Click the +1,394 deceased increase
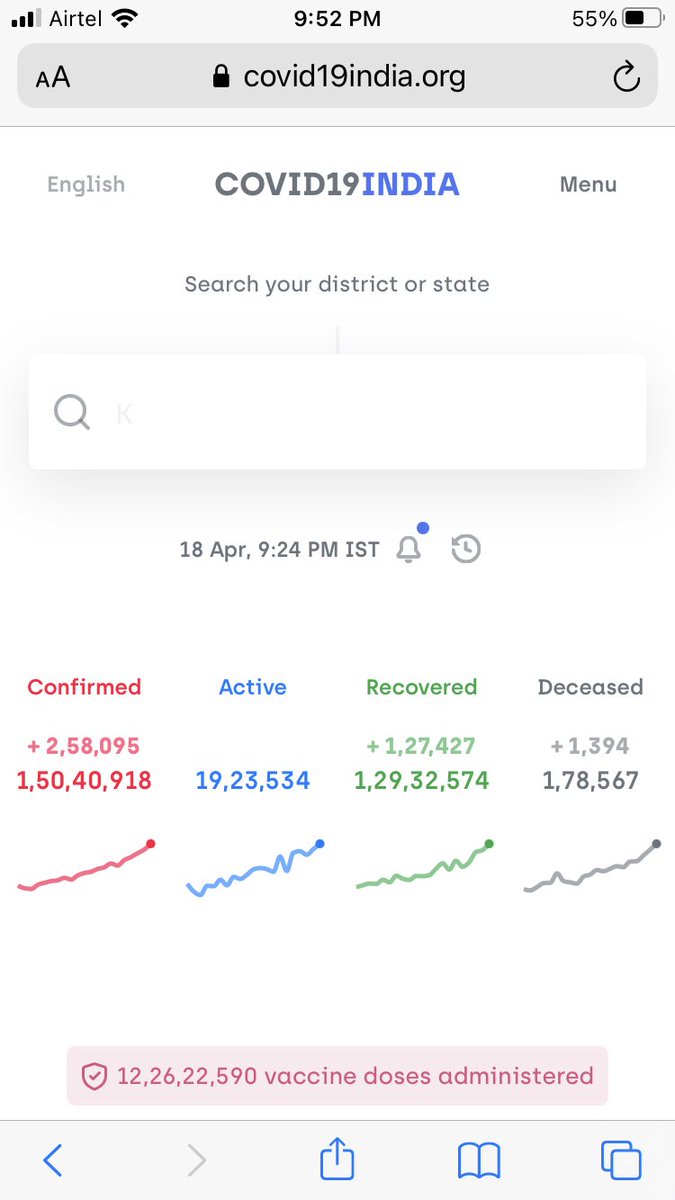The height and width of the screenshot is (1200, 675). pos(590,746)
